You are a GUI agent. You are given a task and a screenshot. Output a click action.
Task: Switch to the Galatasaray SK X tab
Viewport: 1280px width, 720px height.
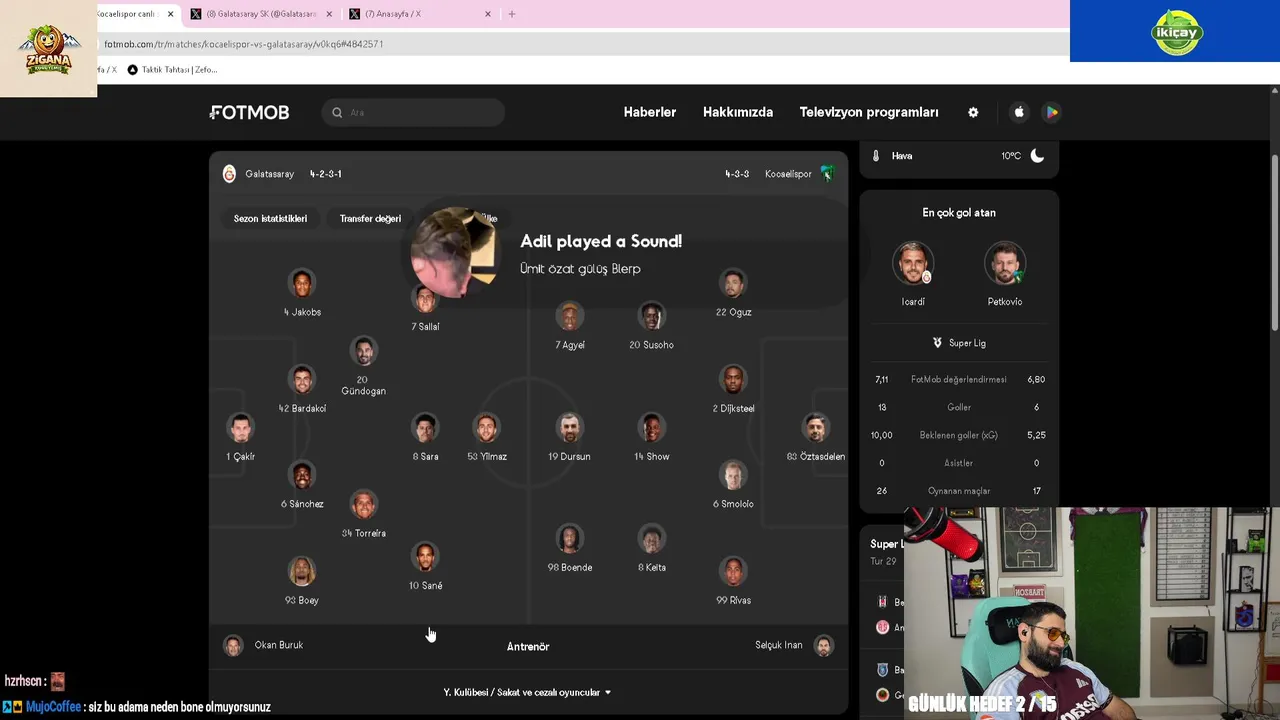[x=260, y=14]
